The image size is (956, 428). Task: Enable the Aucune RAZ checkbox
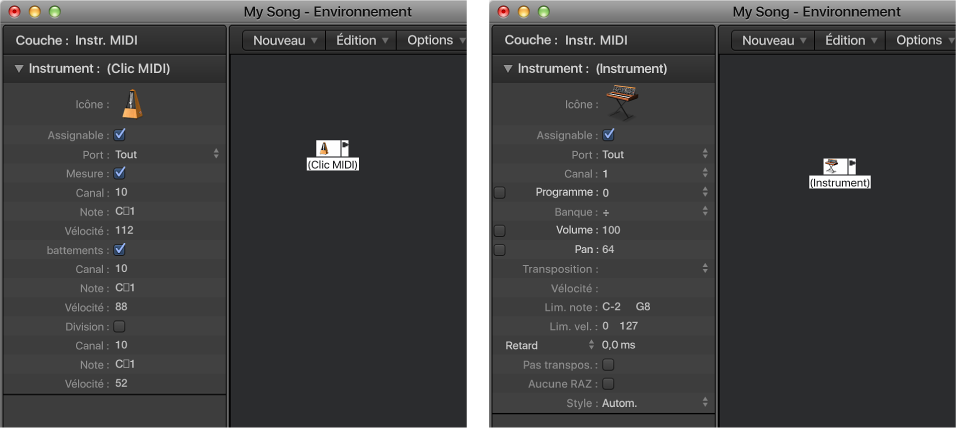point(608,384)
